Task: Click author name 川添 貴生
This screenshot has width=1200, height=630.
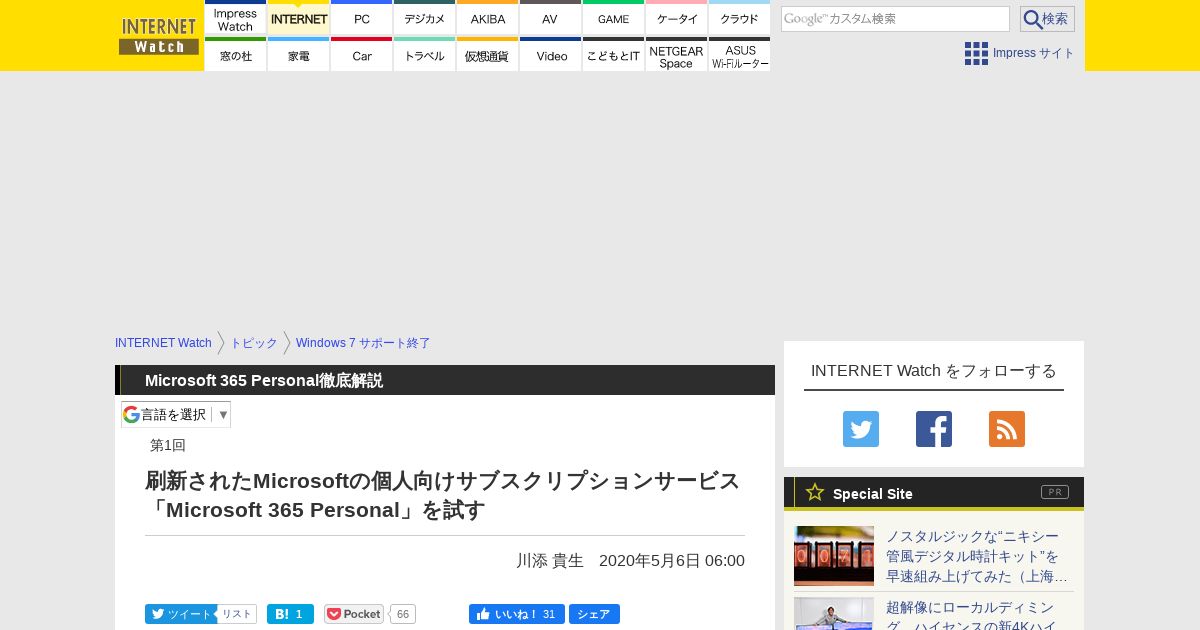Action: (550, 560)
